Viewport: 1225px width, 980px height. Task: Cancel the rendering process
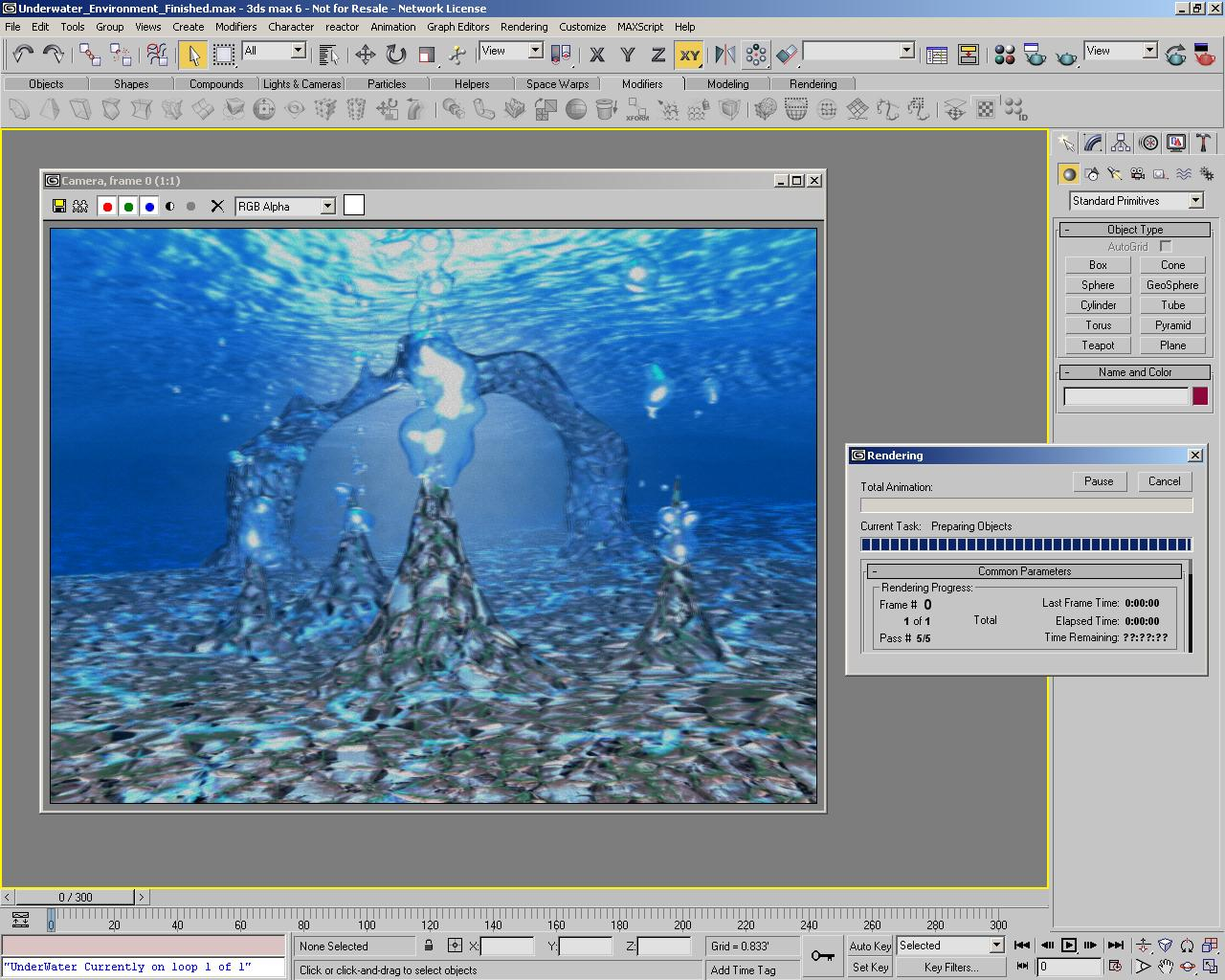click(x=1164, y=481)
